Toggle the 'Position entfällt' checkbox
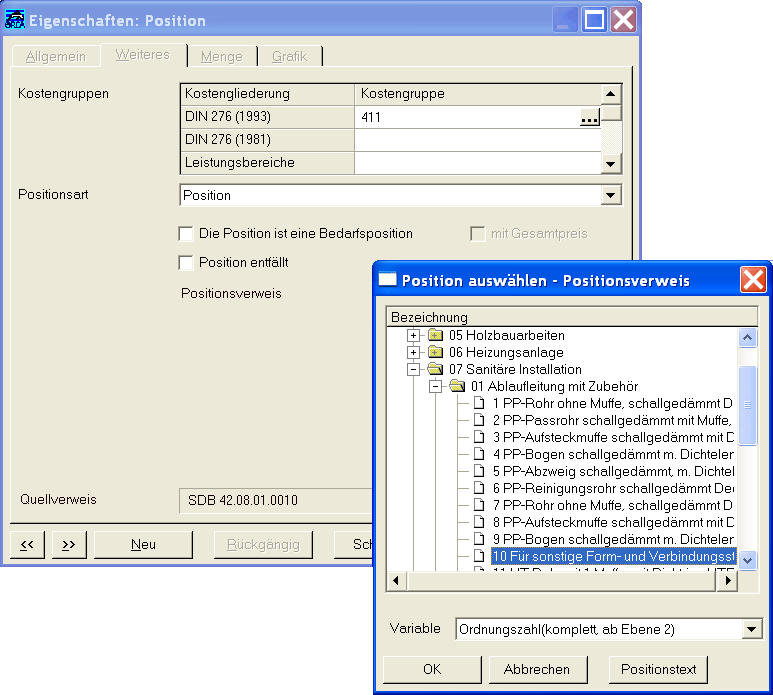Image resolution: width=773 pixels, height=695 pixels. point(186,263)
